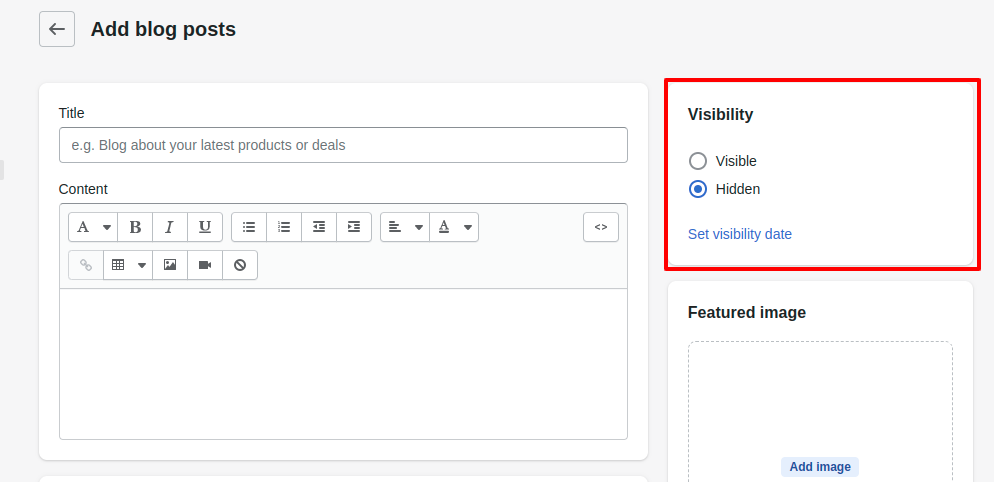
Task: Select the Hidden radio option
Action: tap(698, 189)
